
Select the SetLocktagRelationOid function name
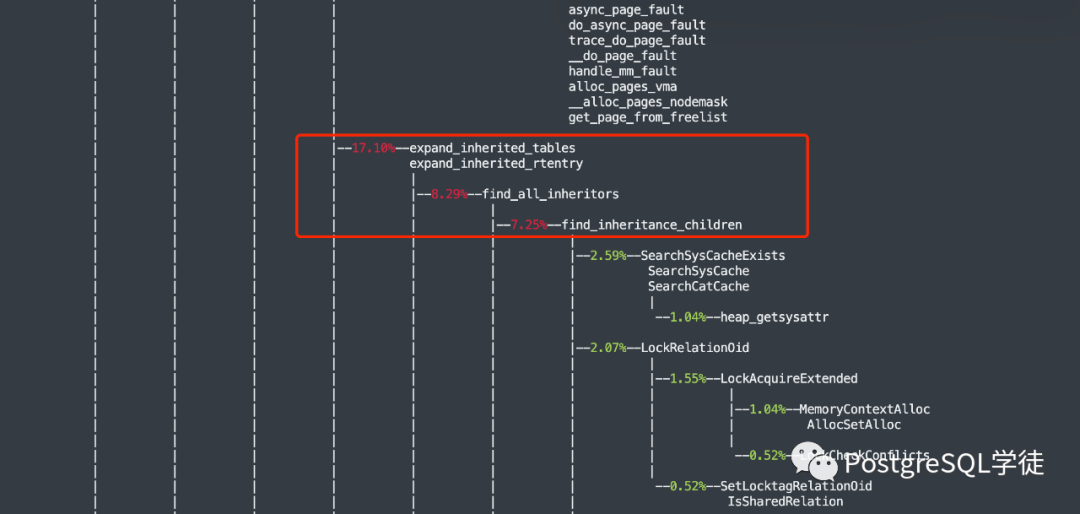click(796, 486)
